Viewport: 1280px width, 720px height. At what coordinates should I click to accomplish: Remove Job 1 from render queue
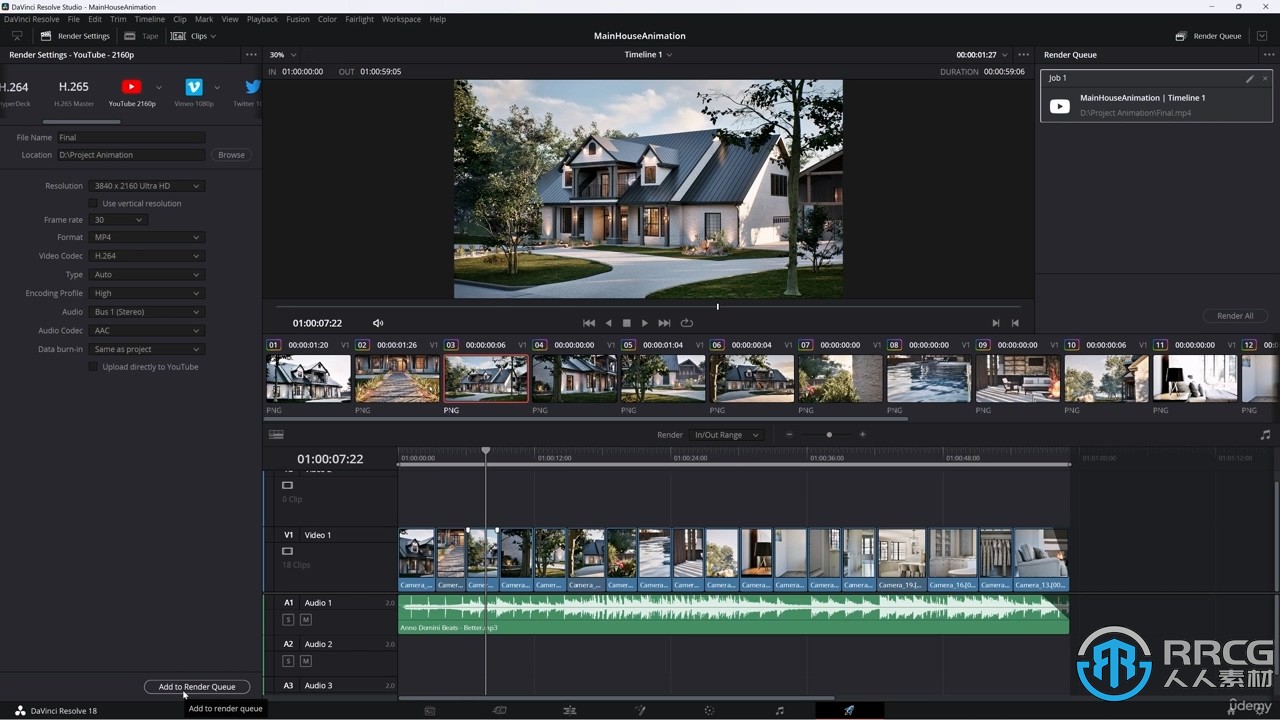(1265, 78)
